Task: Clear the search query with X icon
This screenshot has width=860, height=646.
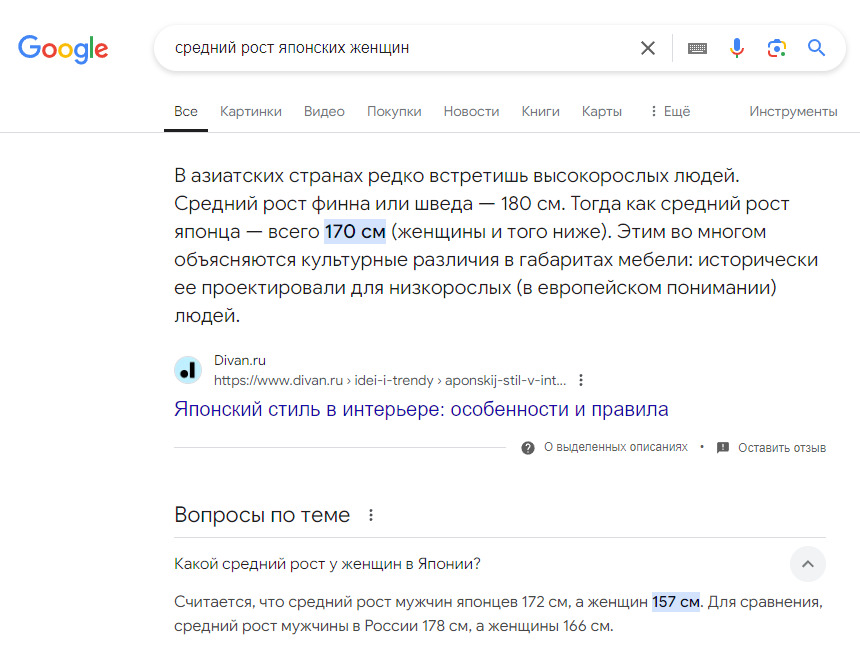Action: [x=648, y=48]
